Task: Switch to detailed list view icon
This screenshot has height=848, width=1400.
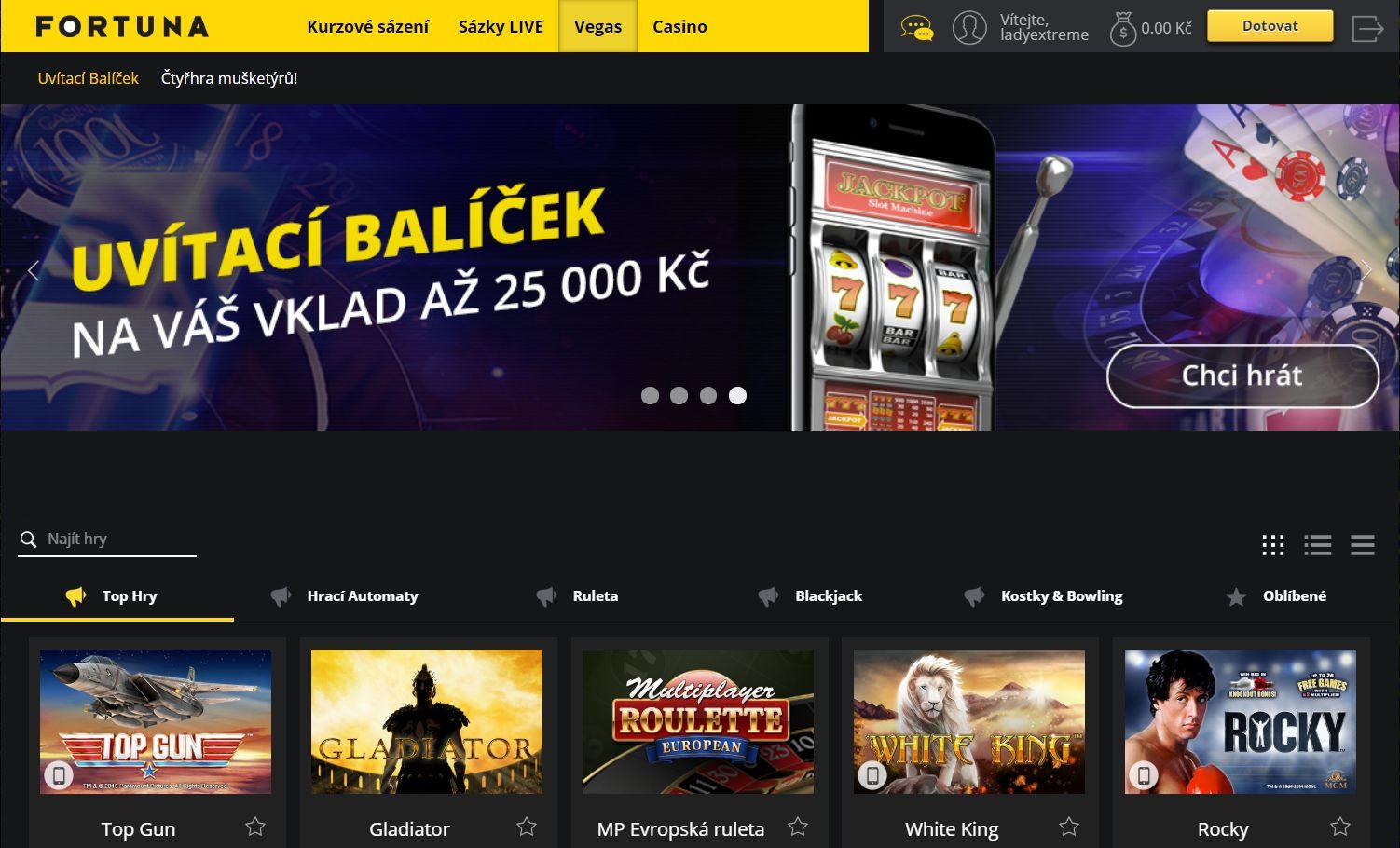Action: point(1317,545)
